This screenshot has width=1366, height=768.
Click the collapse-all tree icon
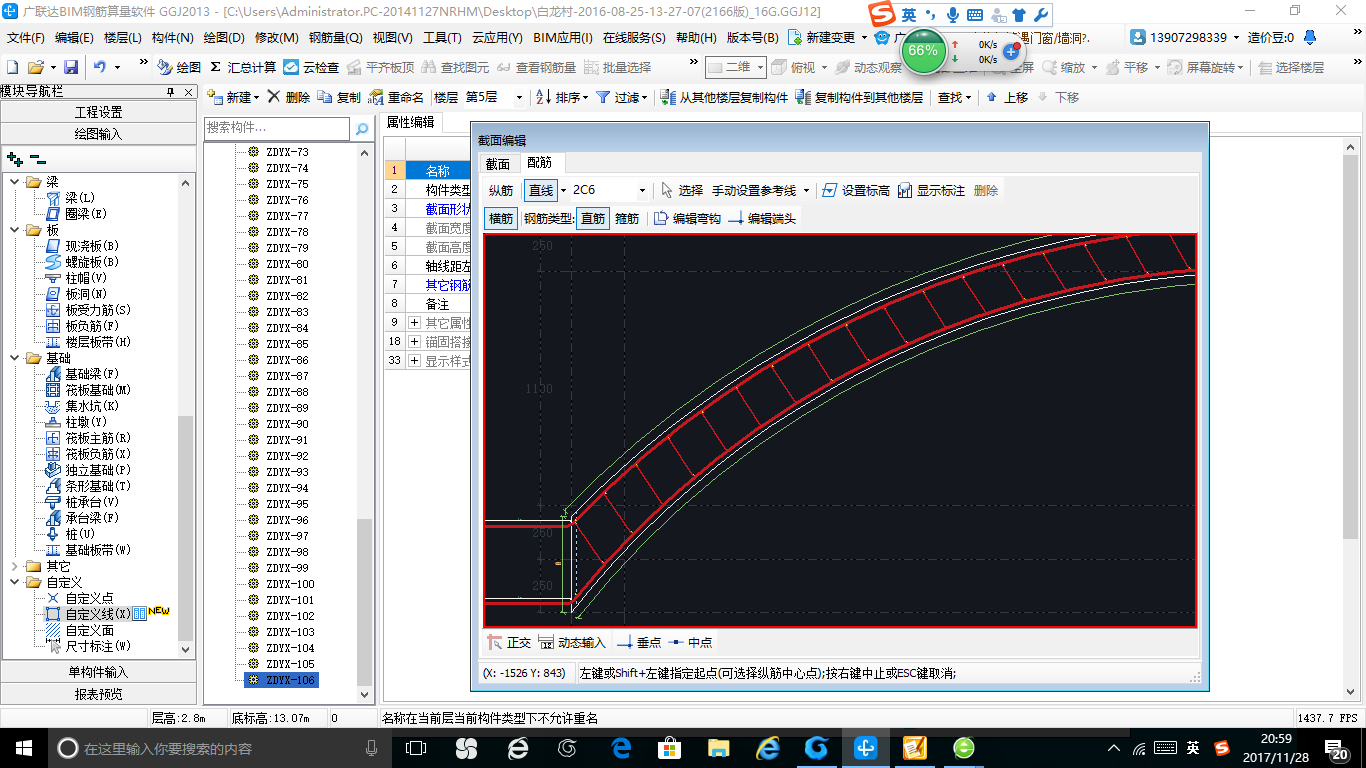tap(38, 158)
